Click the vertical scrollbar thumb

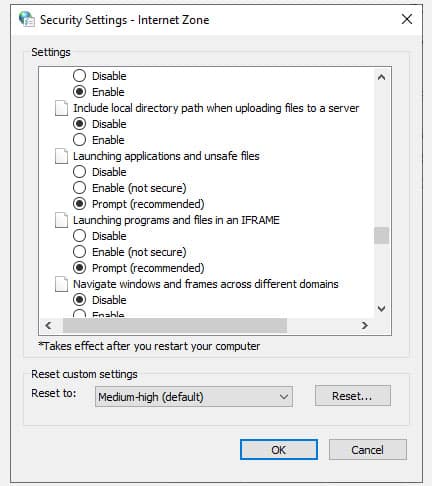click(381, 235)
